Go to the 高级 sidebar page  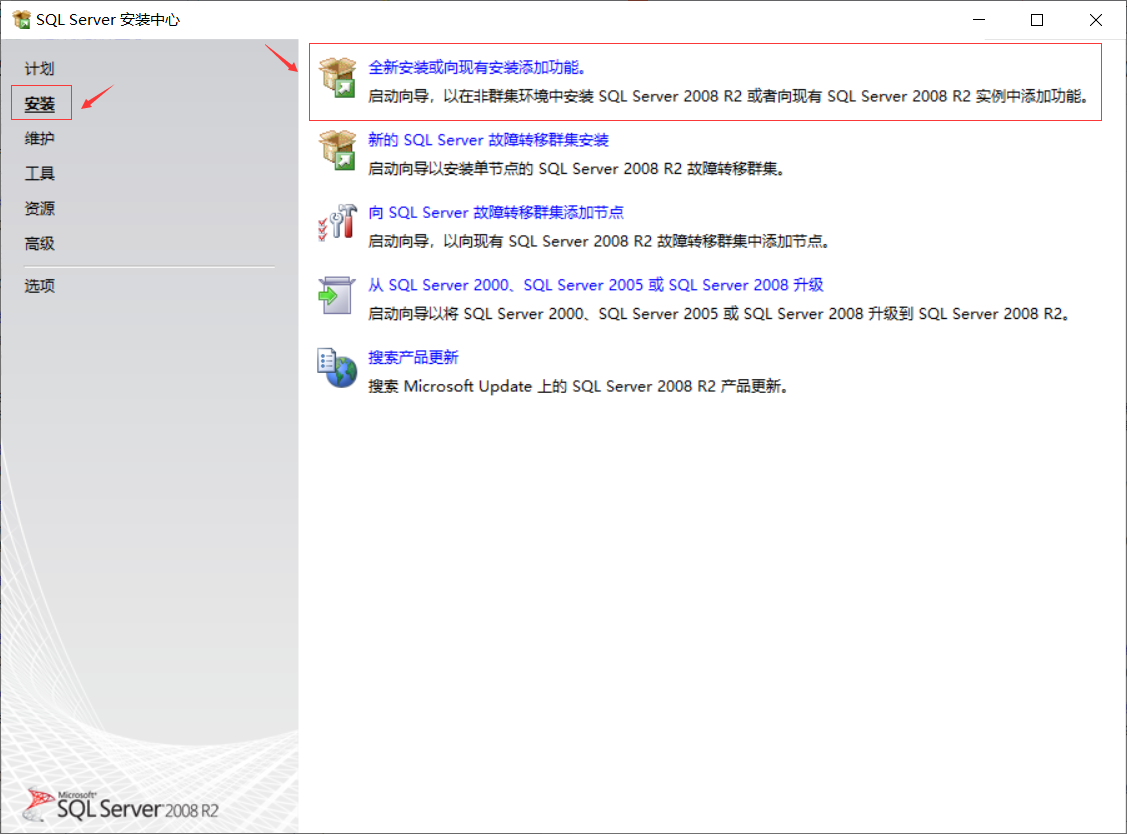point(40,244)
